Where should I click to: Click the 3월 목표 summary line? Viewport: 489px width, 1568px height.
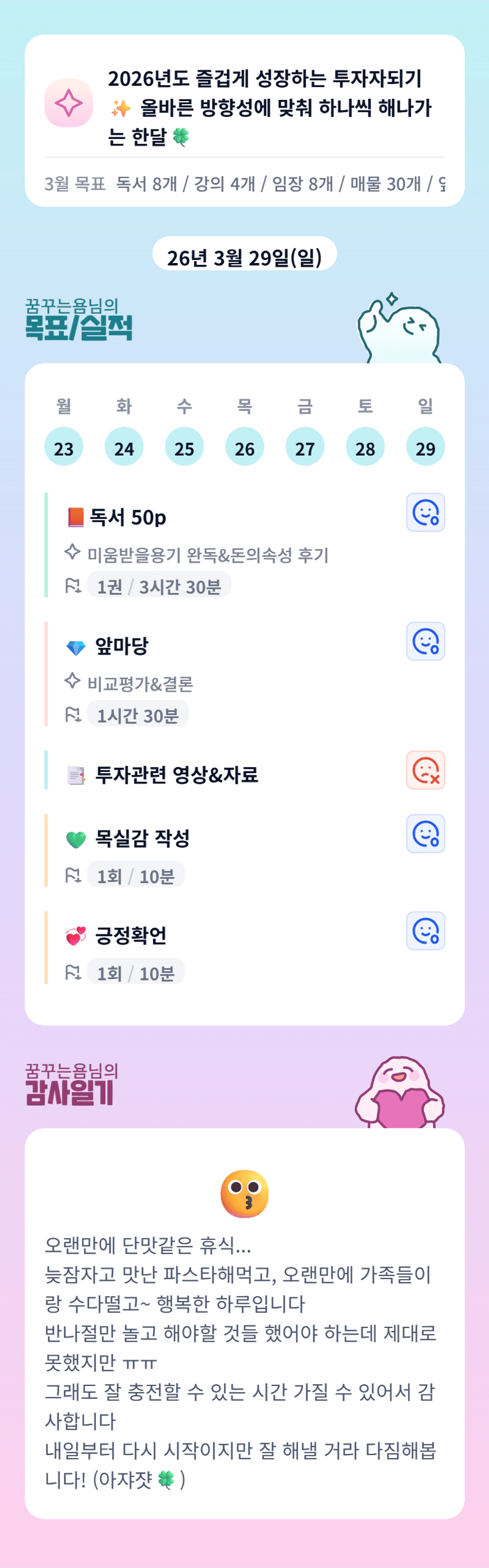coord(244,183)
